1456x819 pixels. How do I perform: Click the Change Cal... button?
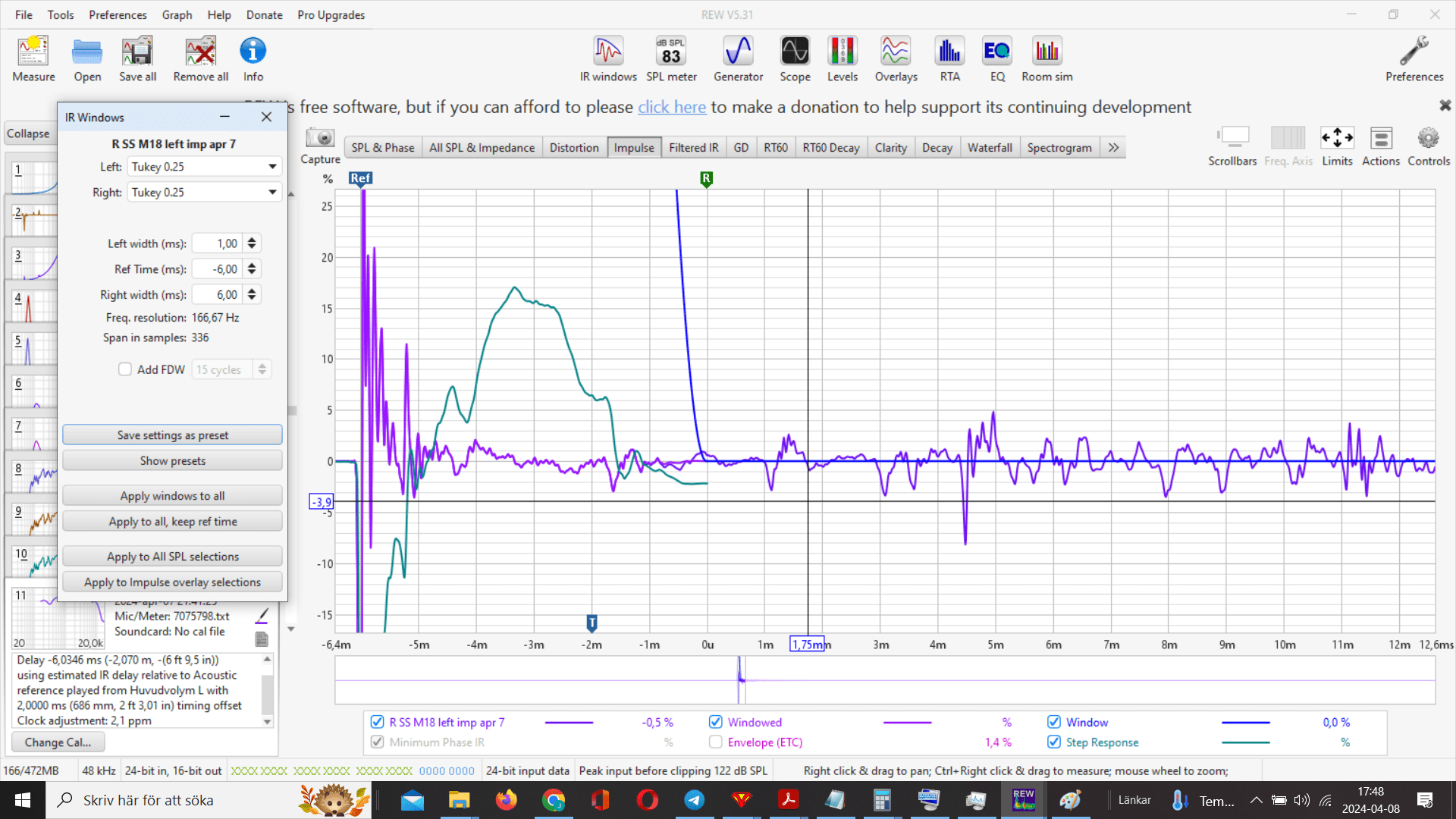coord(58,742)
